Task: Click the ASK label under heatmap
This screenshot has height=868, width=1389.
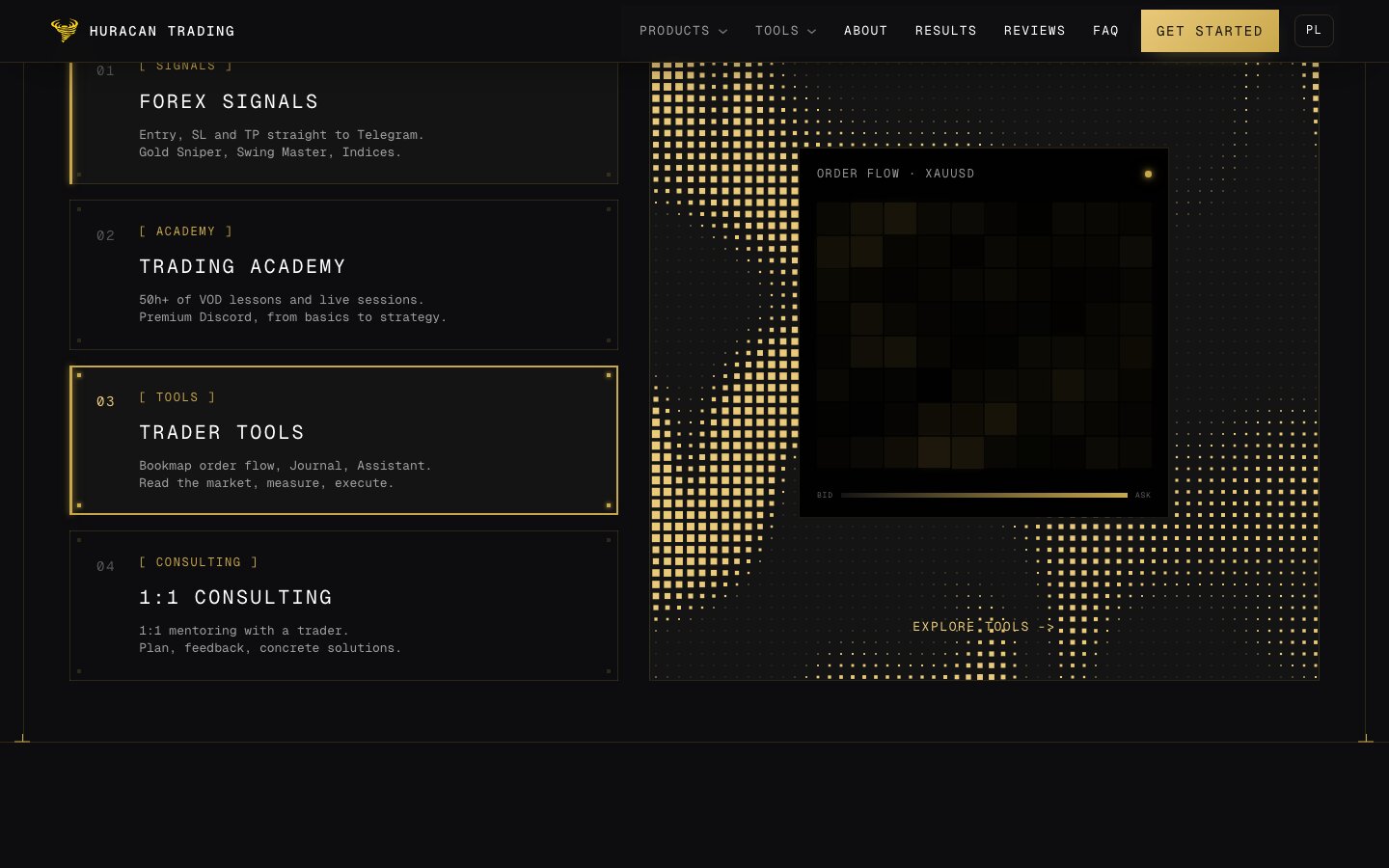Action: point(1143,496)
